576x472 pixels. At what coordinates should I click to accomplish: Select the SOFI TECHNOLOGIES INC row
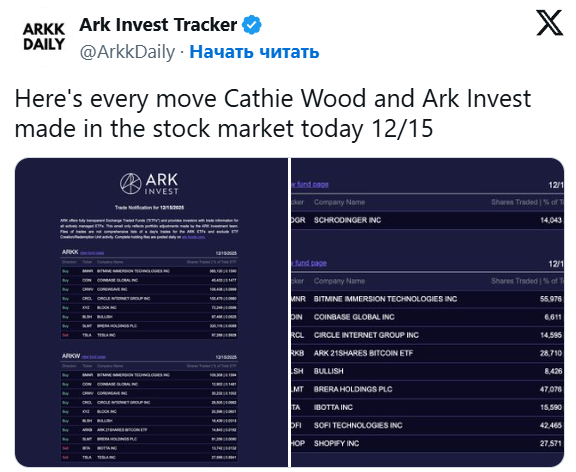tap(427, 425)
